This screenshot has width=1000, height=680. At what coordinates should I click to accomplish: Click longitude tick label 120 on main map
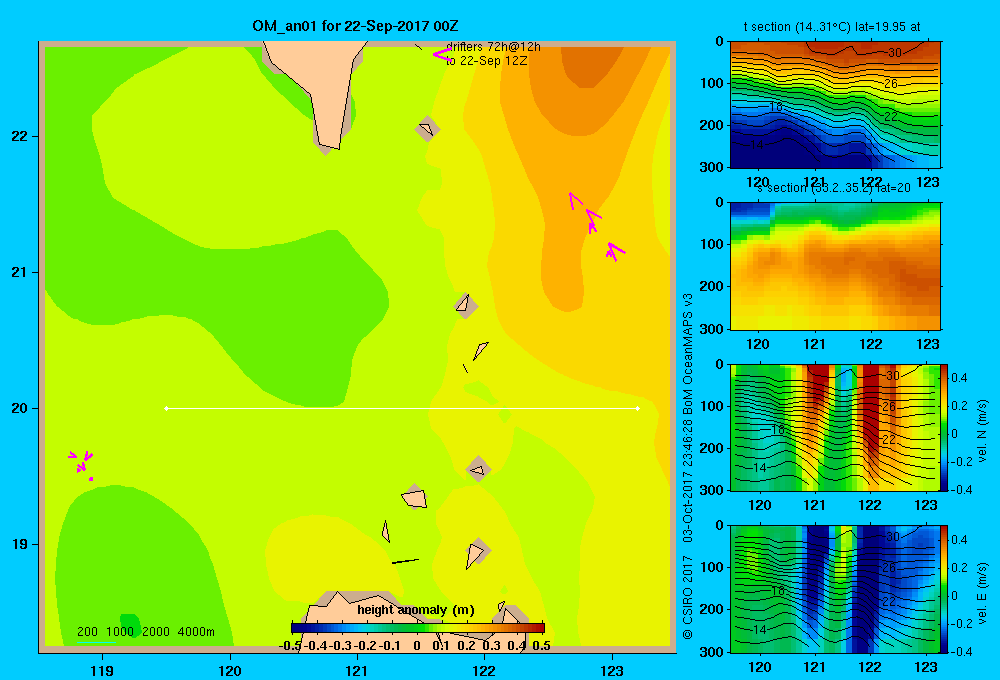[x=230, y=671]
